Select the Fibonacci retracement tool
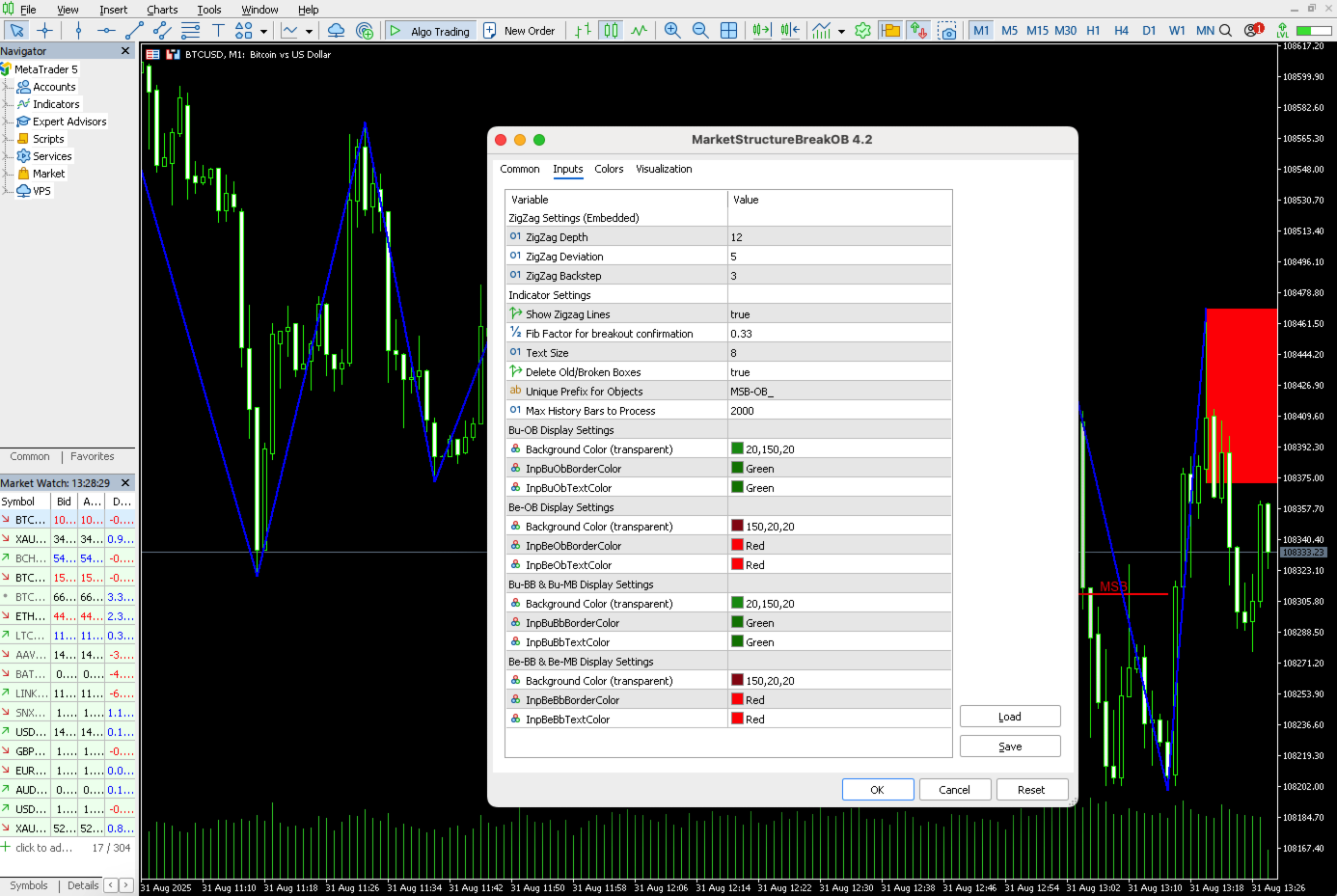The image size is (1337, 896). [190, 31]
